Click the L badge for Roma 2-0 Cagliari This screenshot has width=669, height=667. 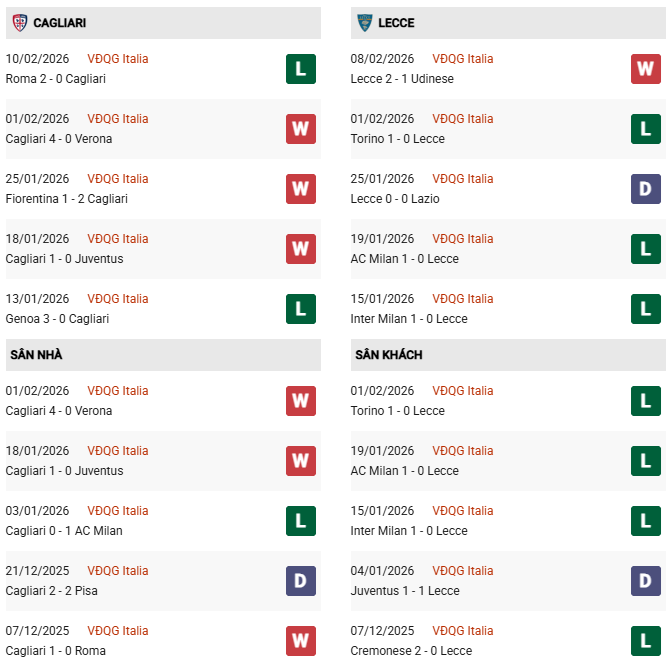[x=301, y=69]
